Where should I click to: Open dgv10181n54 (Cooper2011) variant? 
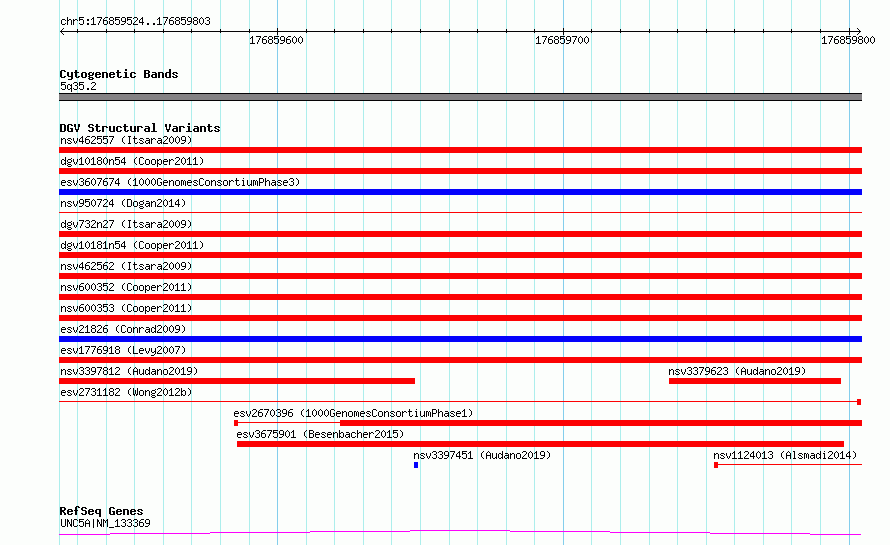click(x=132, y=245)
